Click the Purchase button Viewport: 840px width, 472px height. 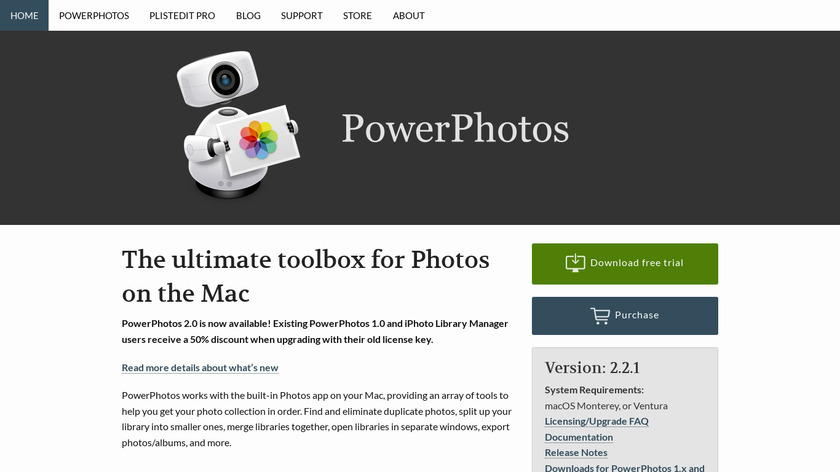click(x=625, y=316)
